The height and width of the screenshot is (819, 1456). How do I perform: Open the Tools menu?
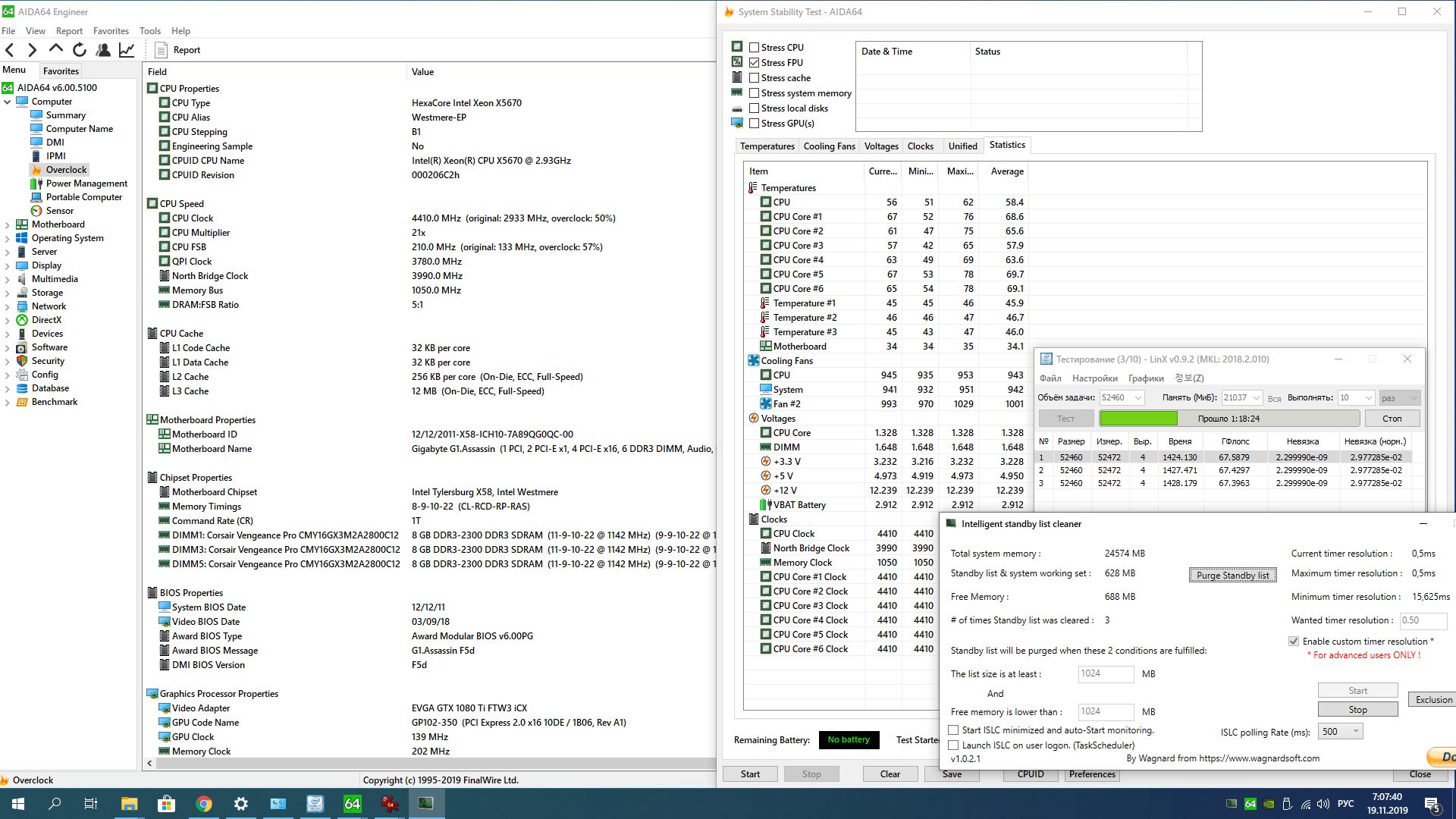pos(149,31)
